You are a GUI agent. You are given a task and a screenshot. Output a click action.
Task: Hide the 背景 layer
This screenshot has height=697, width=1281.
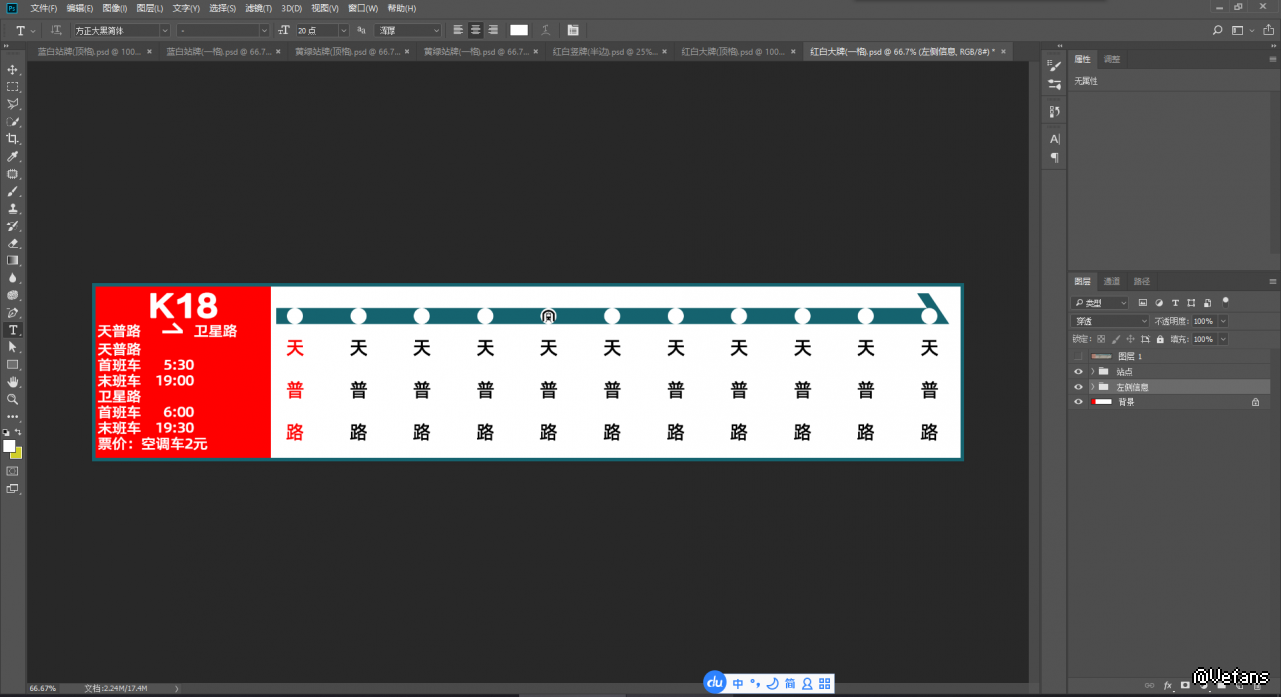click(1078, 402)
